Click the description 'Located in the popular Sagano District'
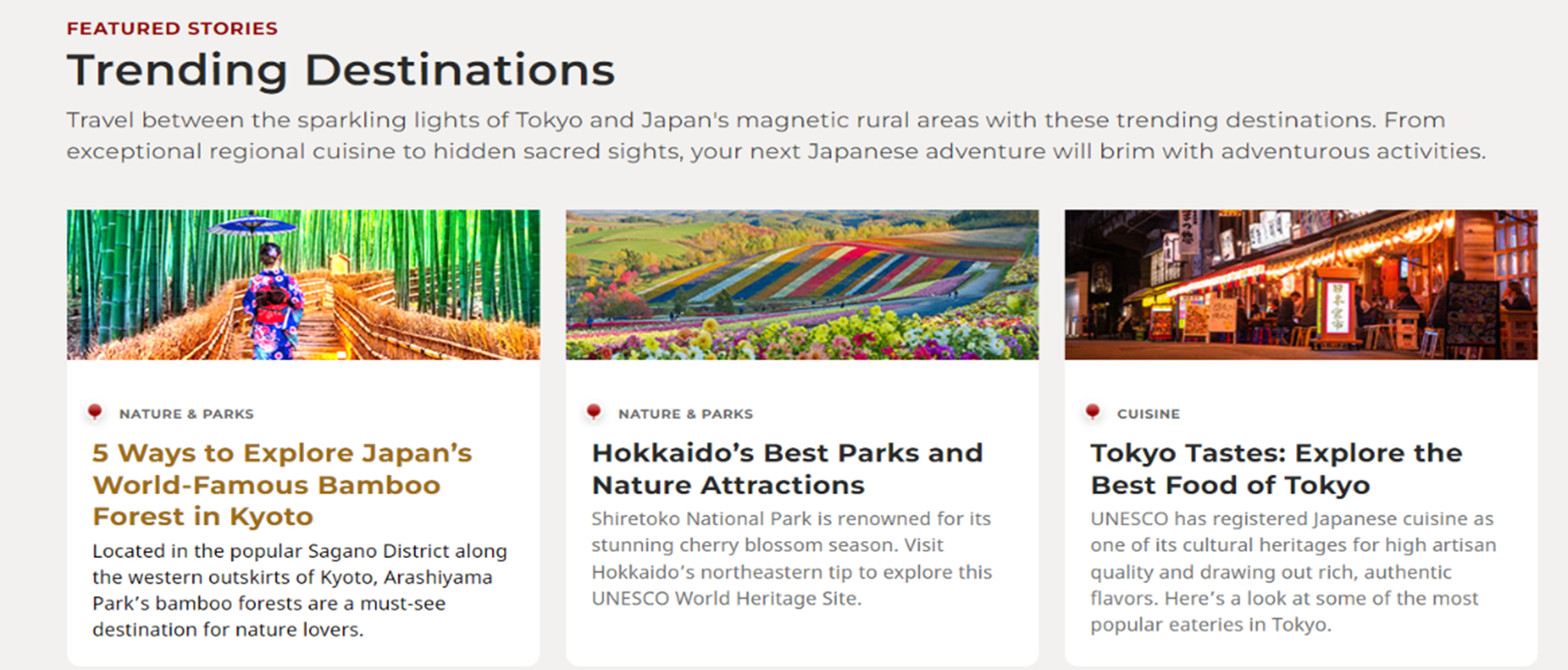The width and height of the screenshot is (1568, 670). (299, 590)
